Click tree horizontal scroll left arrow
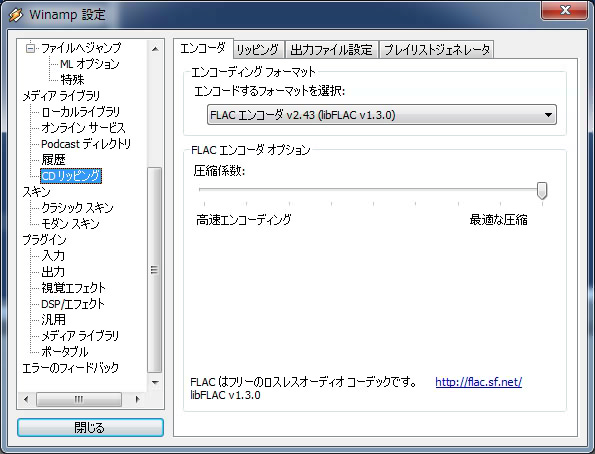 [26, 399]
